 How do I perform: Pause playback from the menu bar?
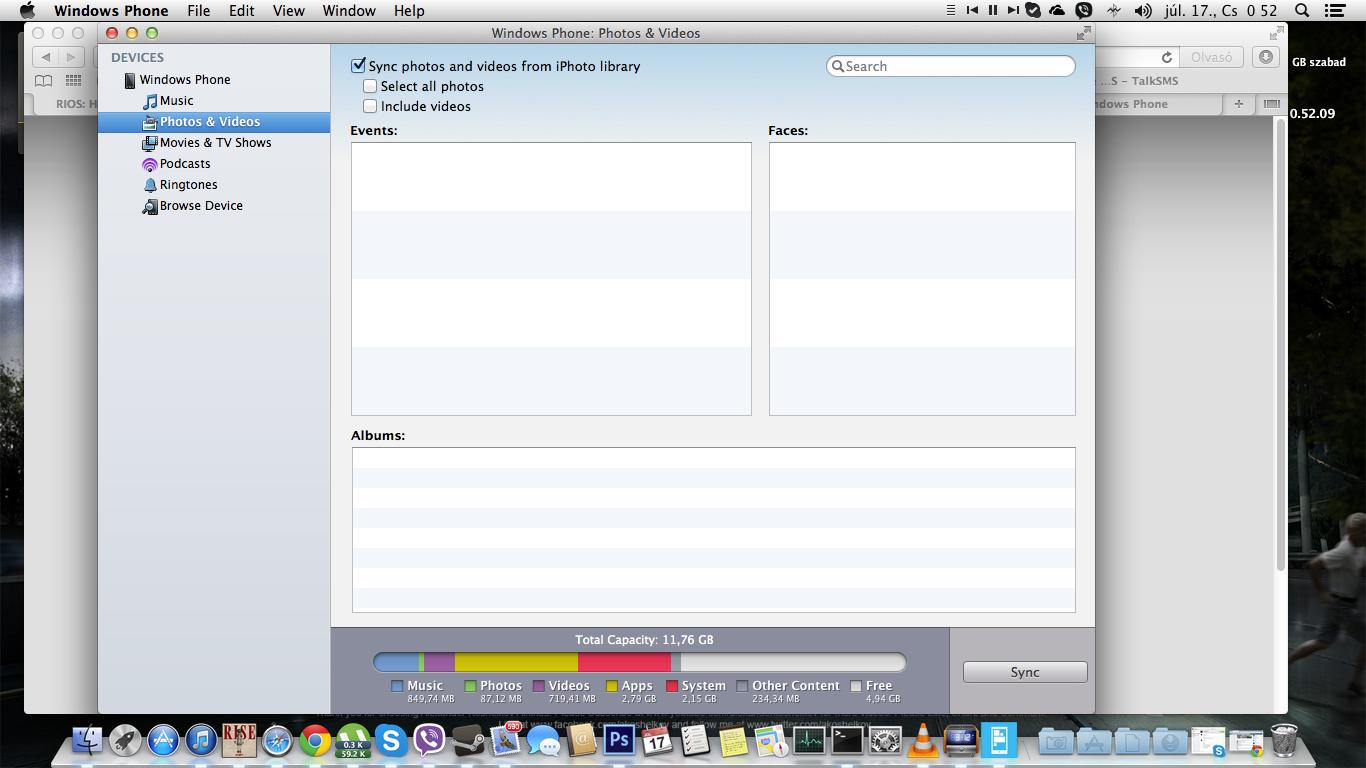(x=993, y=10)
